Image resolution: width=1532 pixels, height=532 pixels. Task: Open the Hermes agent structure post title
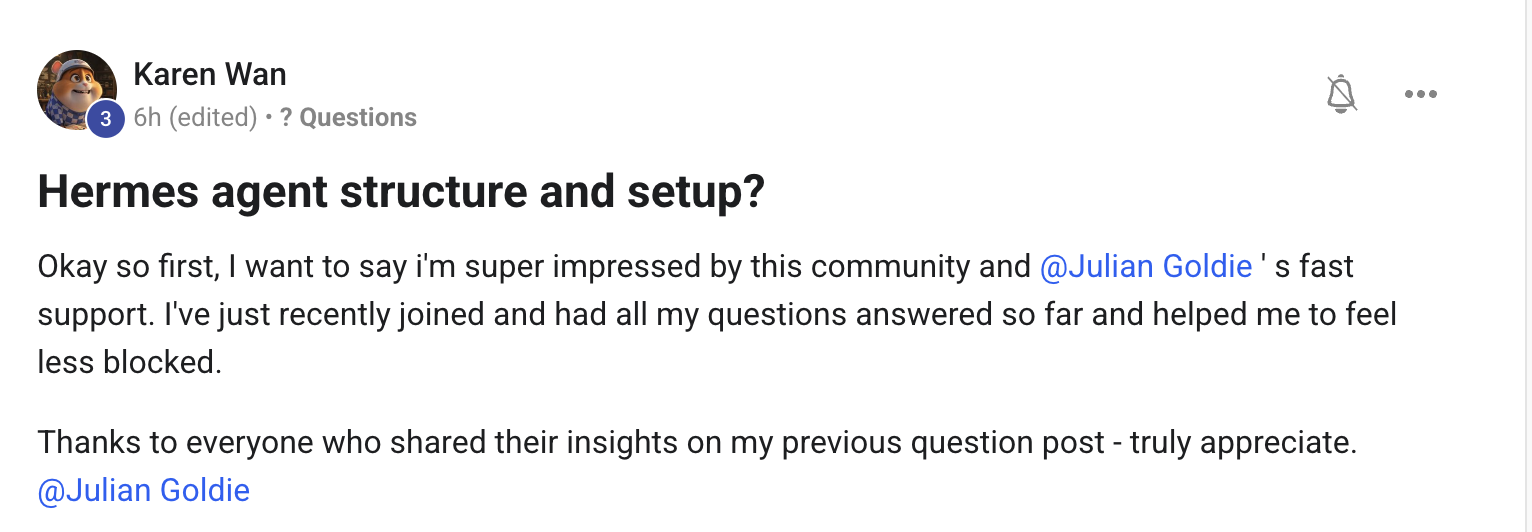click(x=401, y=193)
